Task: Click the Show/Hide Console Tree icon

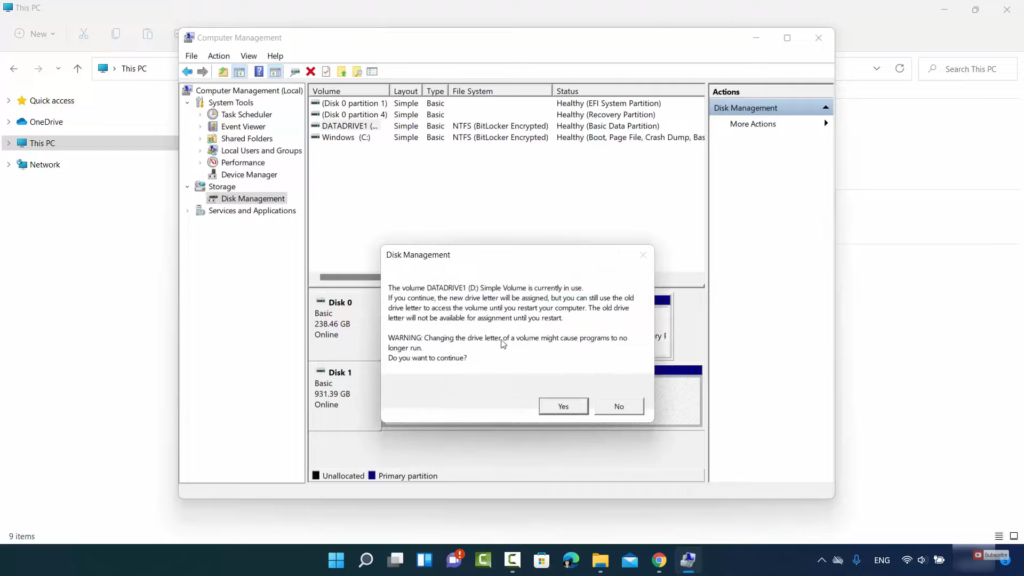Action: pos(239,72)
